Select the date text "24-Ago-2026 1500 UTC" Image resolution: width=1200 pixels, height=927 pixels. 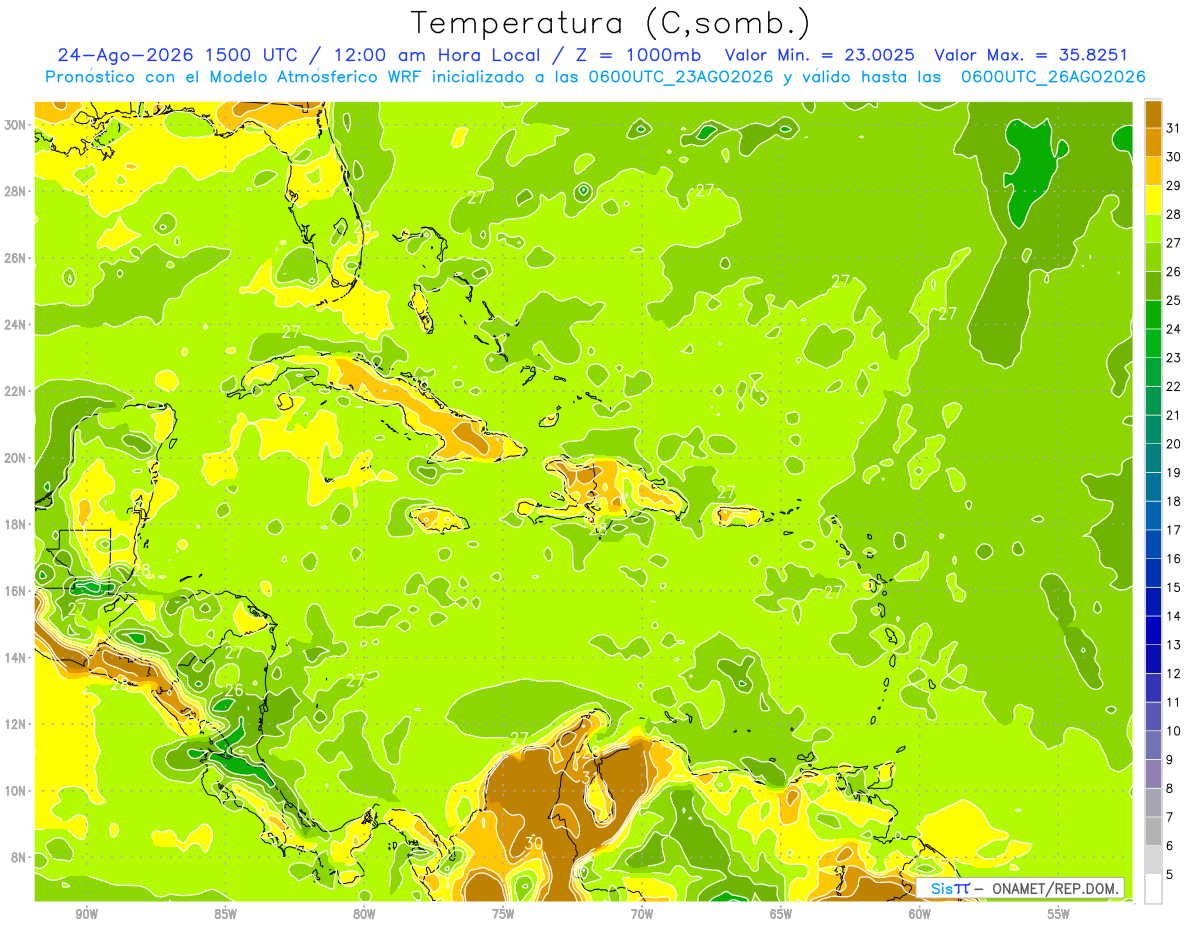click(175, 55)
